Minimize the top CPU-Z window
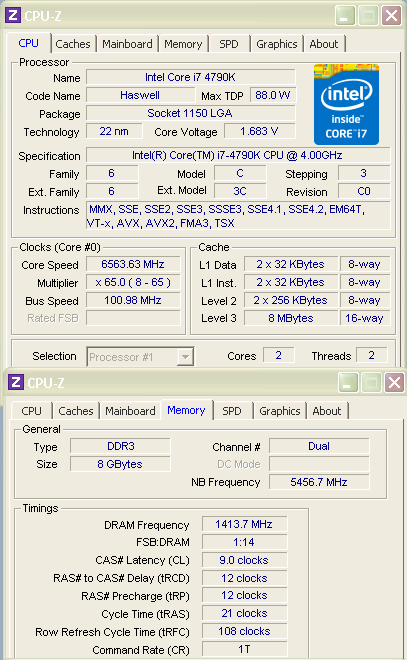 click(345, 16)
